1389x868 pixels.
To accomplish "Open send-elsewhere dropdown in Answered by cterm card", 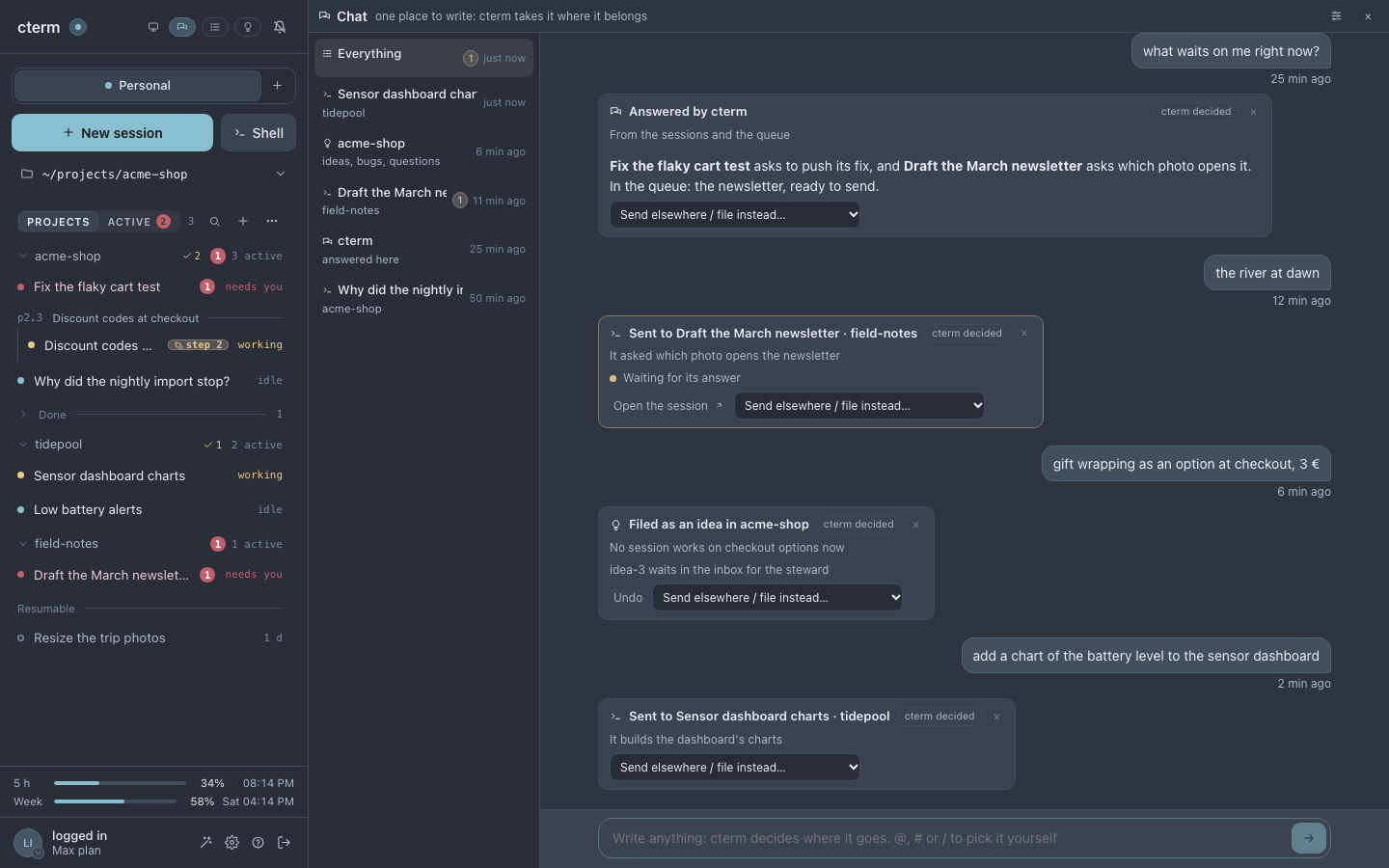I will (x=735, y=215).
